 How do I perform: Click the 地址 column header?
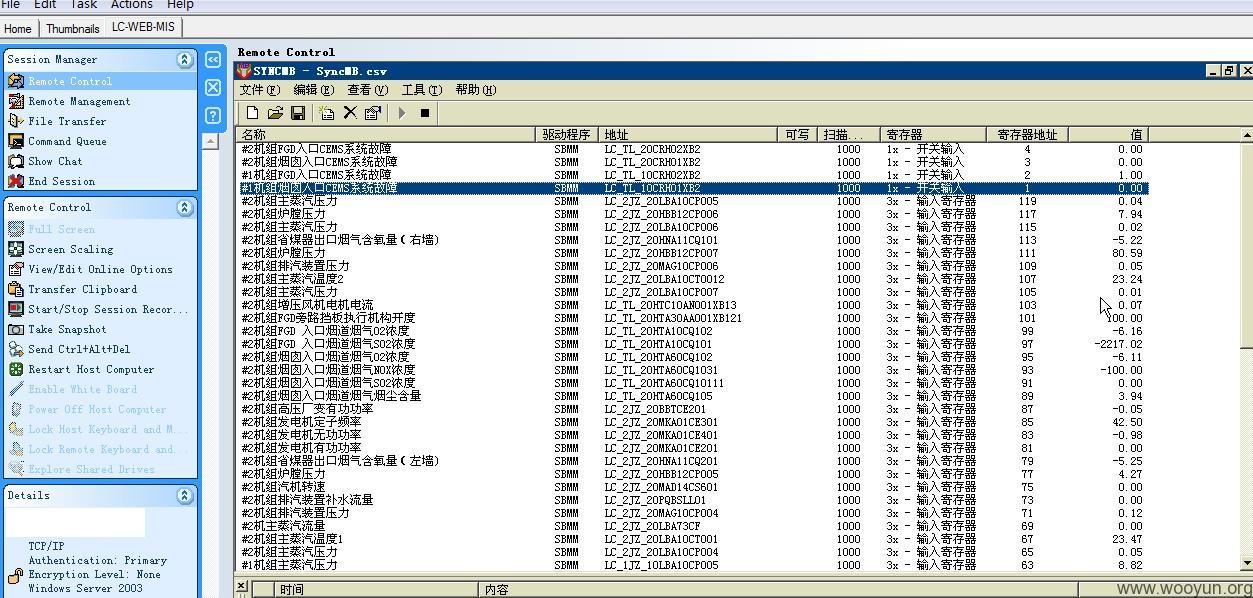click(x=688, y=134)
